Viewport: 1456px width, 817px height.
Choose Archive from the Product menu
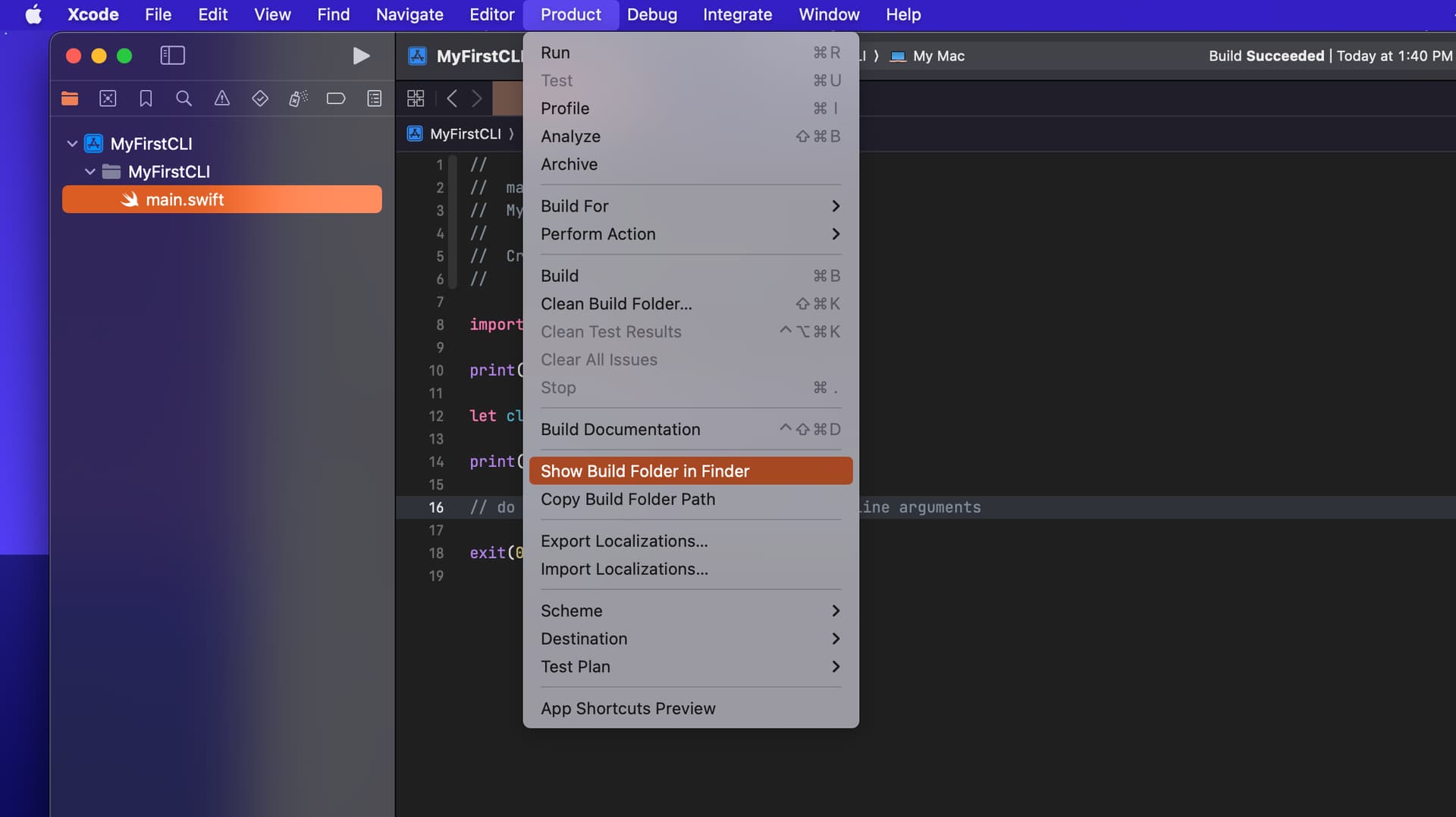691,164
